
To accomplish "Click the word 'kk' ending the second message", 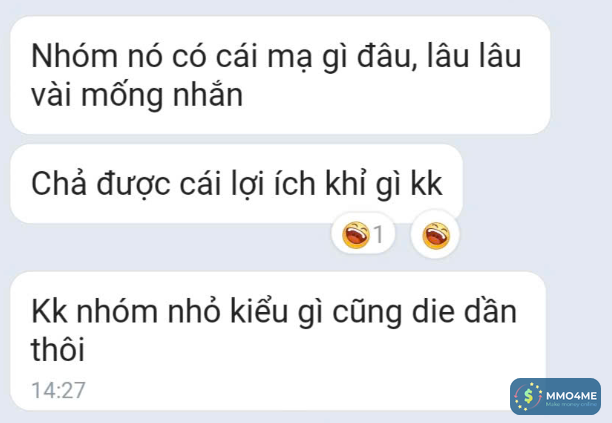I will click(x=426, y=183).
